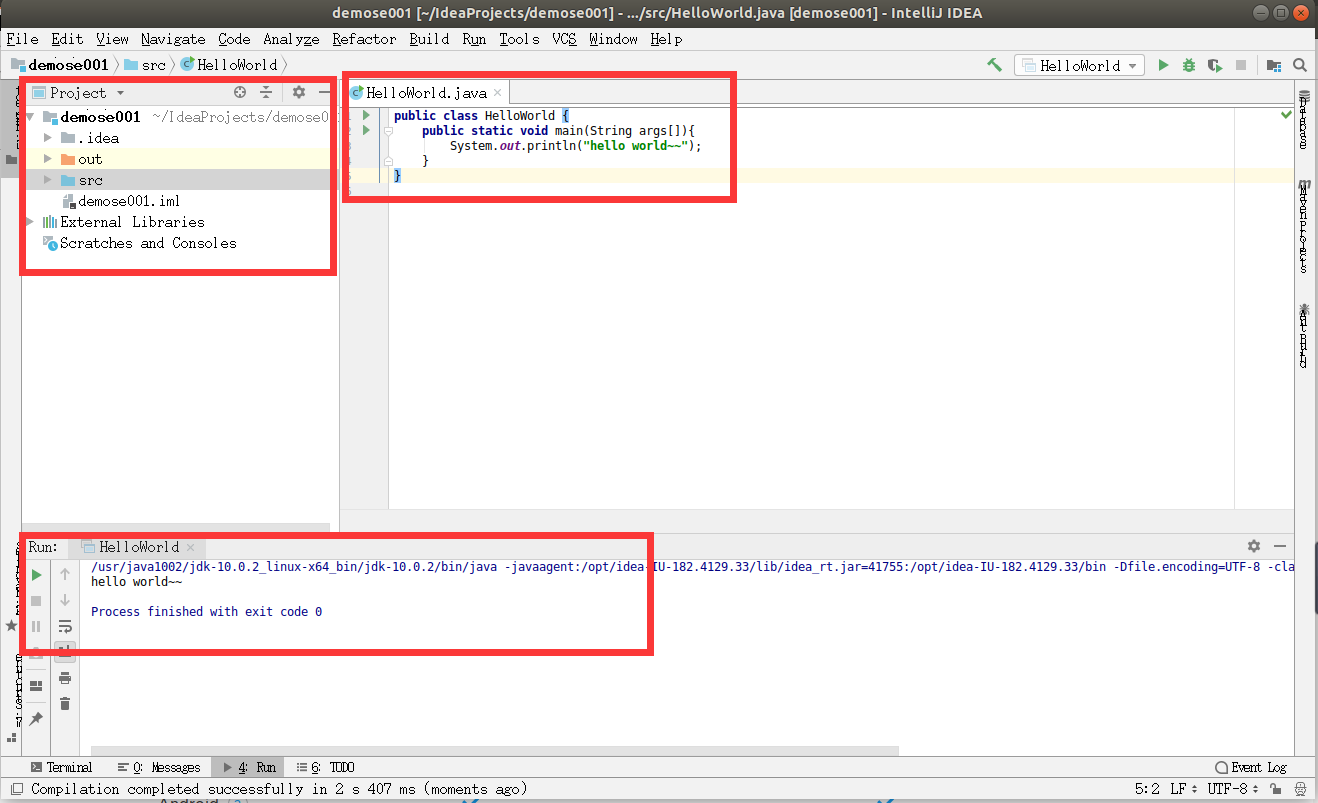Expand the out folder

coord(48,159)
